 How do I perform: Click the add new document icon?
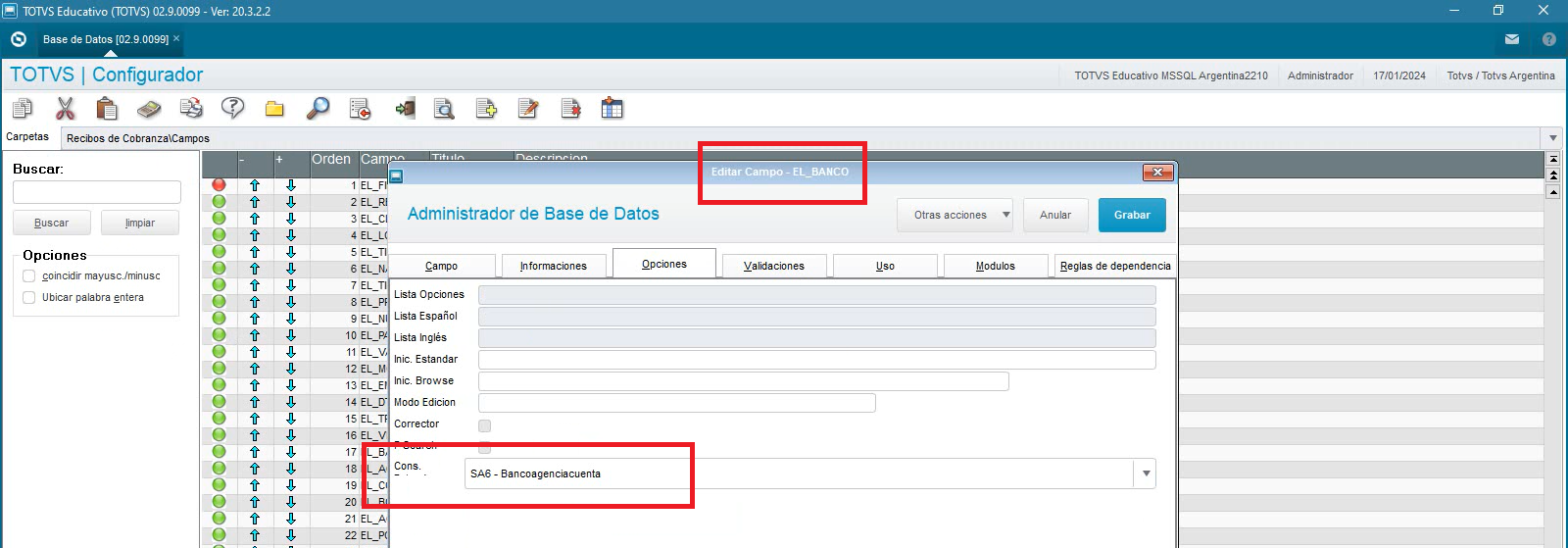coord(486,108)
